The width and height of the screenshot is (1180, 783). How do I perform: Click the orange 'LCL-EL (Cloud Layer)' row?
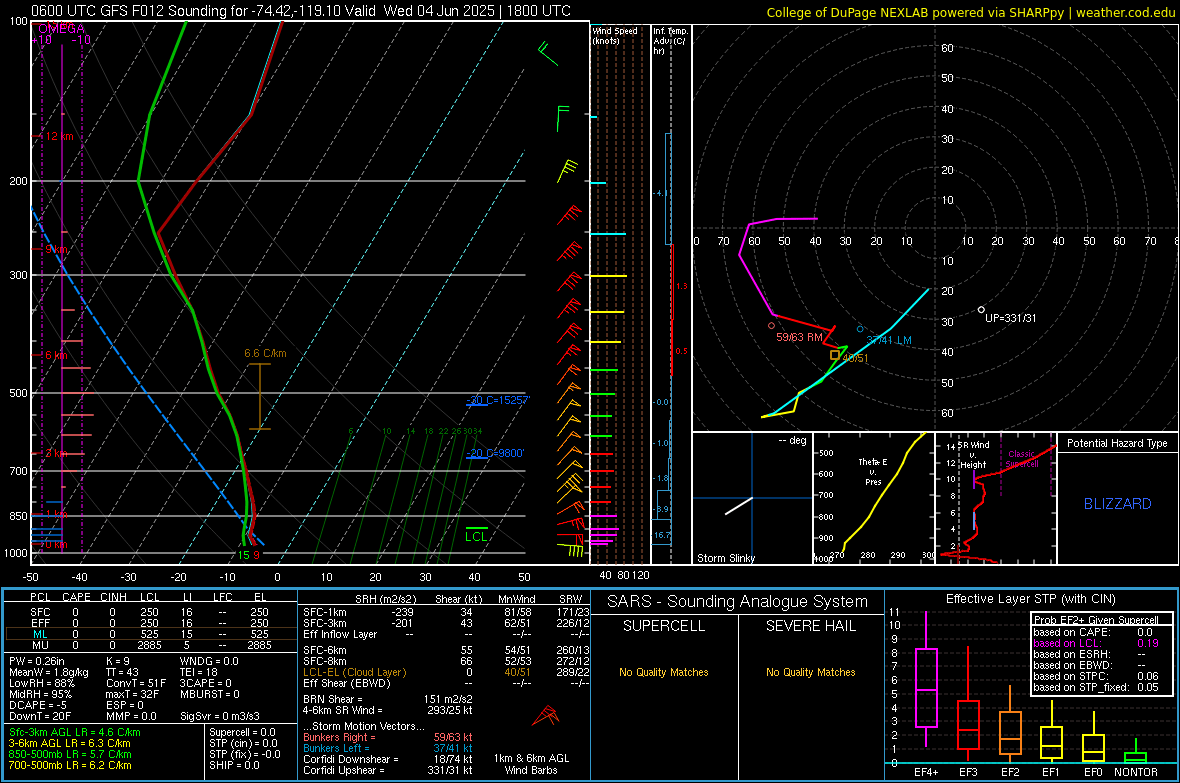446,672
